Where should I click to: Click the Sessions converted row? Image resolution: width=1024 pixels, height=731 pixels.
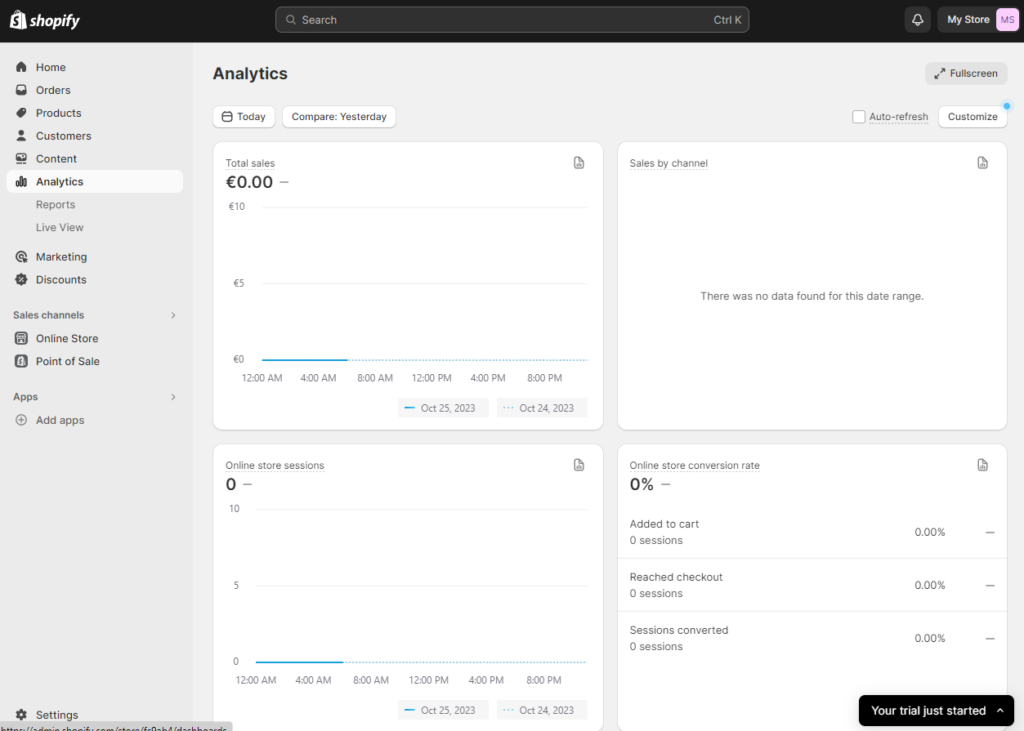812,638
